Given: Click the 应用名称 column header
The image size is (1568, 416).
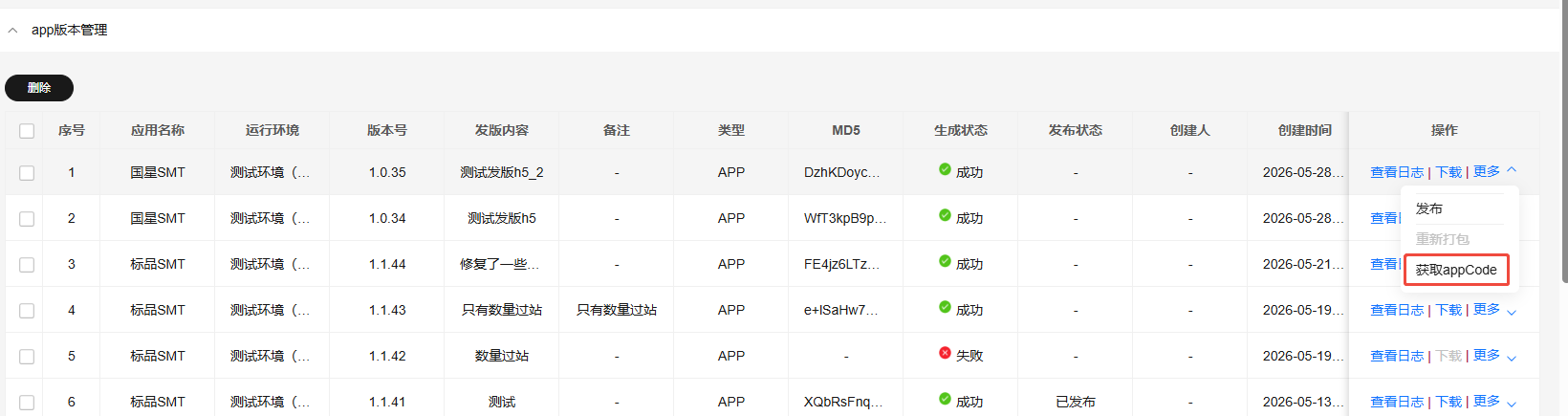Looking at the screenshot, I should pyautogui.click(x=158, y=130).
